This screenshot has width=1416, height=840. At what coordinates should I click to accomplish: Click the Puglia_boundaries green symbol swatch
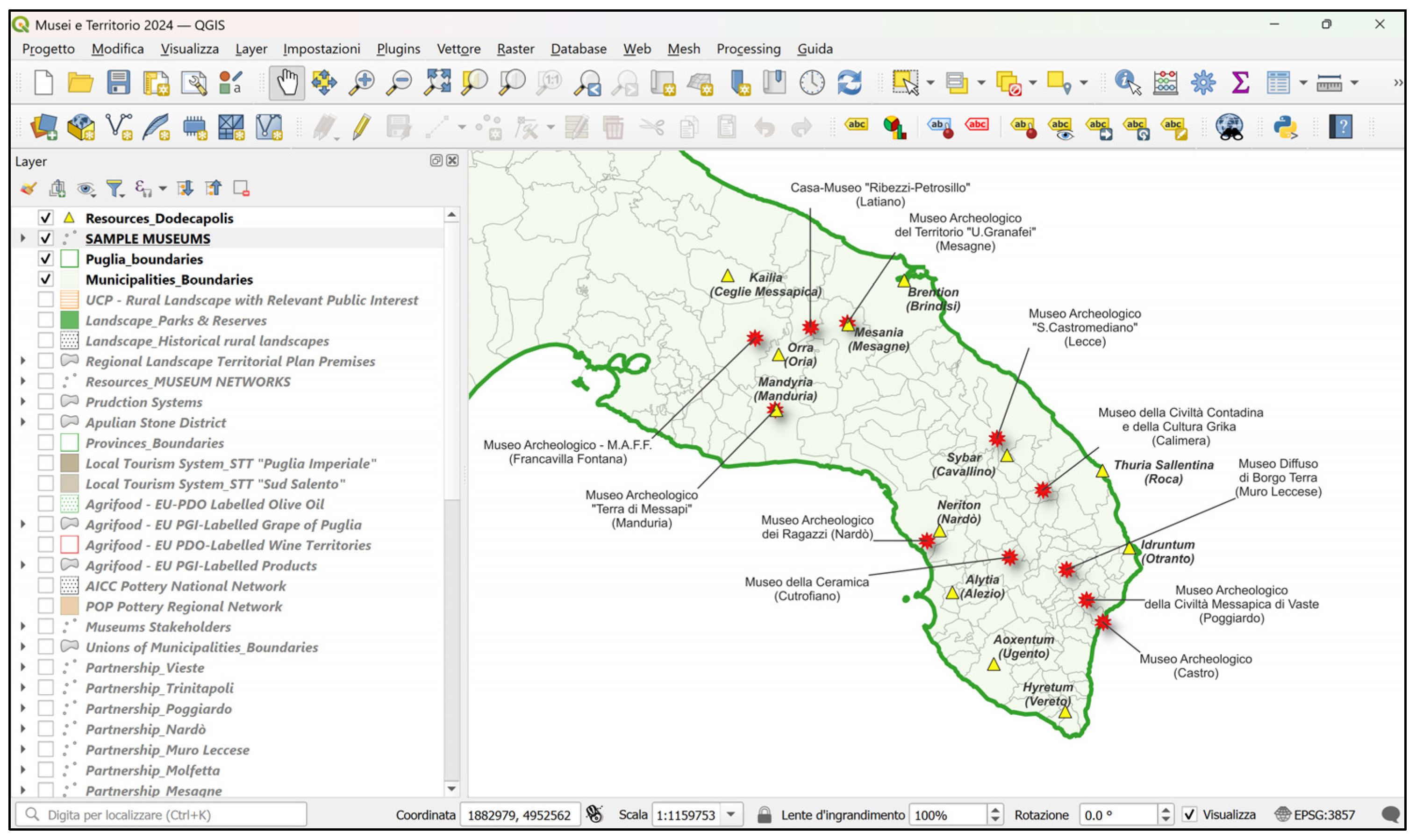(x=69, y=259)
